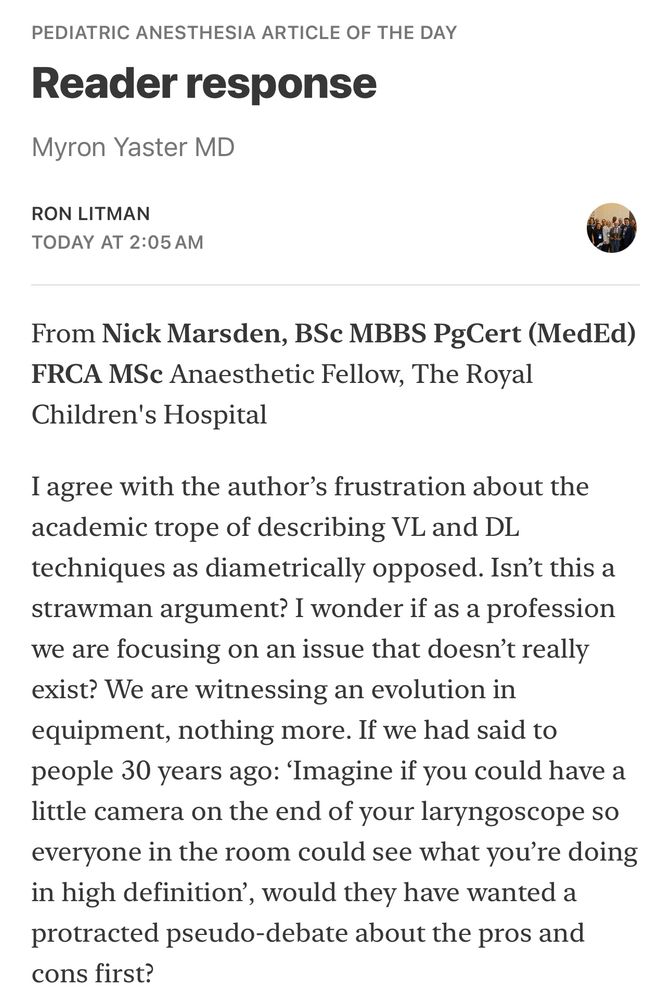Tap the bold FRCA MSc text
The image size is (671, 1000).
[97, 374]
